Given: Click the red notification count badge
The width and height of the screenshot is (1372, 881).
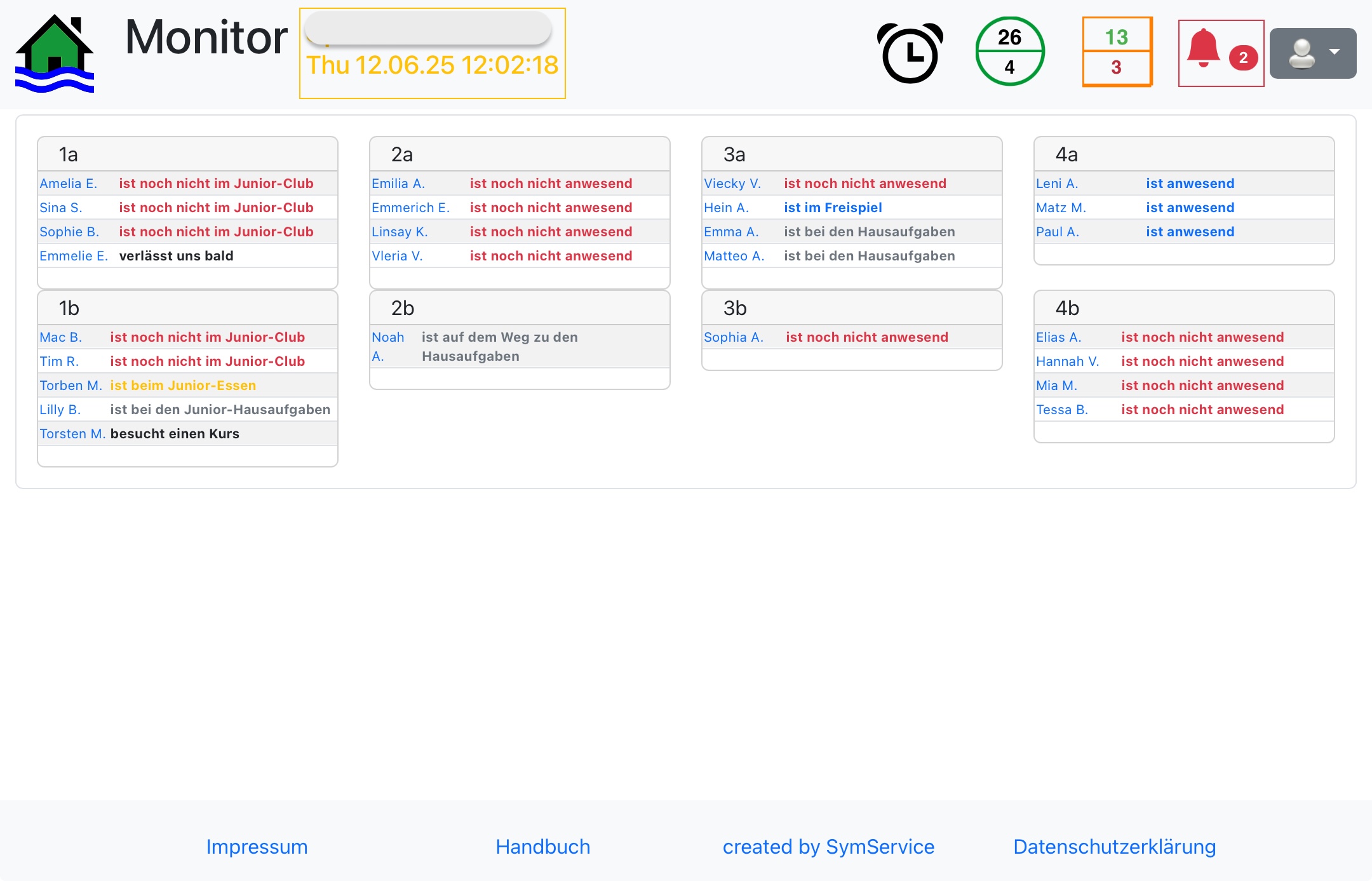Looking at the screenshot, I should 1242,57.
